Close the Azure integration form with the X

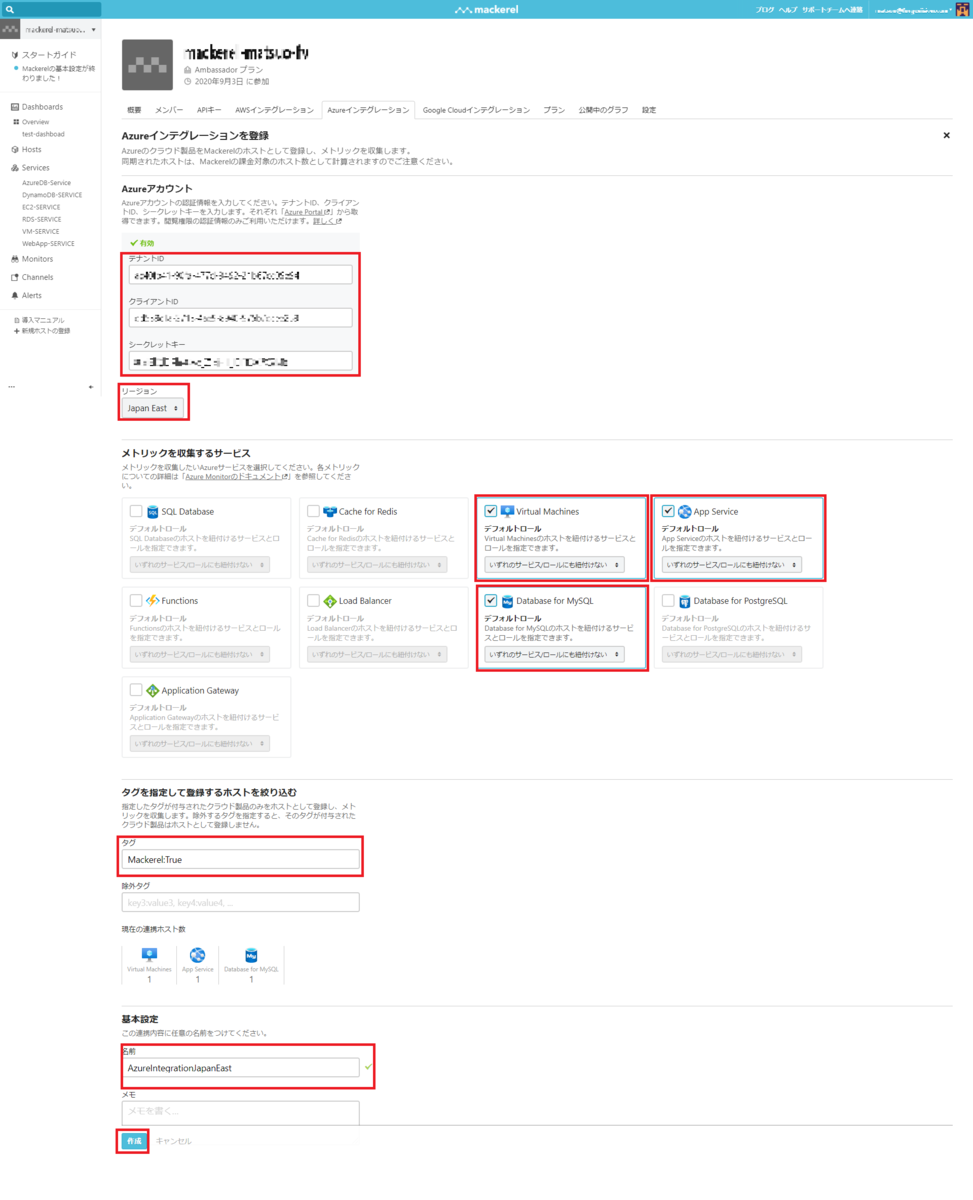(x=946, y=135)
